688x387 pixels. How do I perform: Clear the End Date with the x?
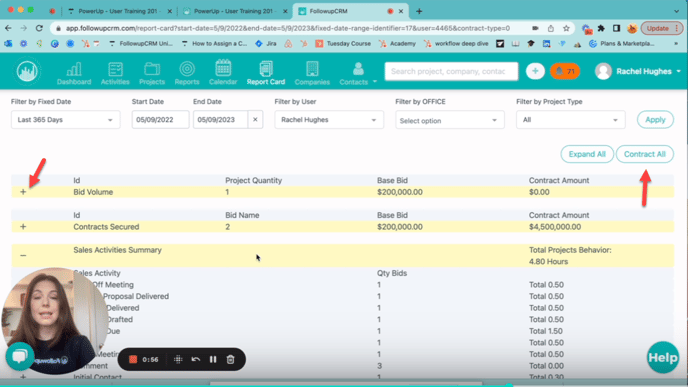[x=255, y=119]
